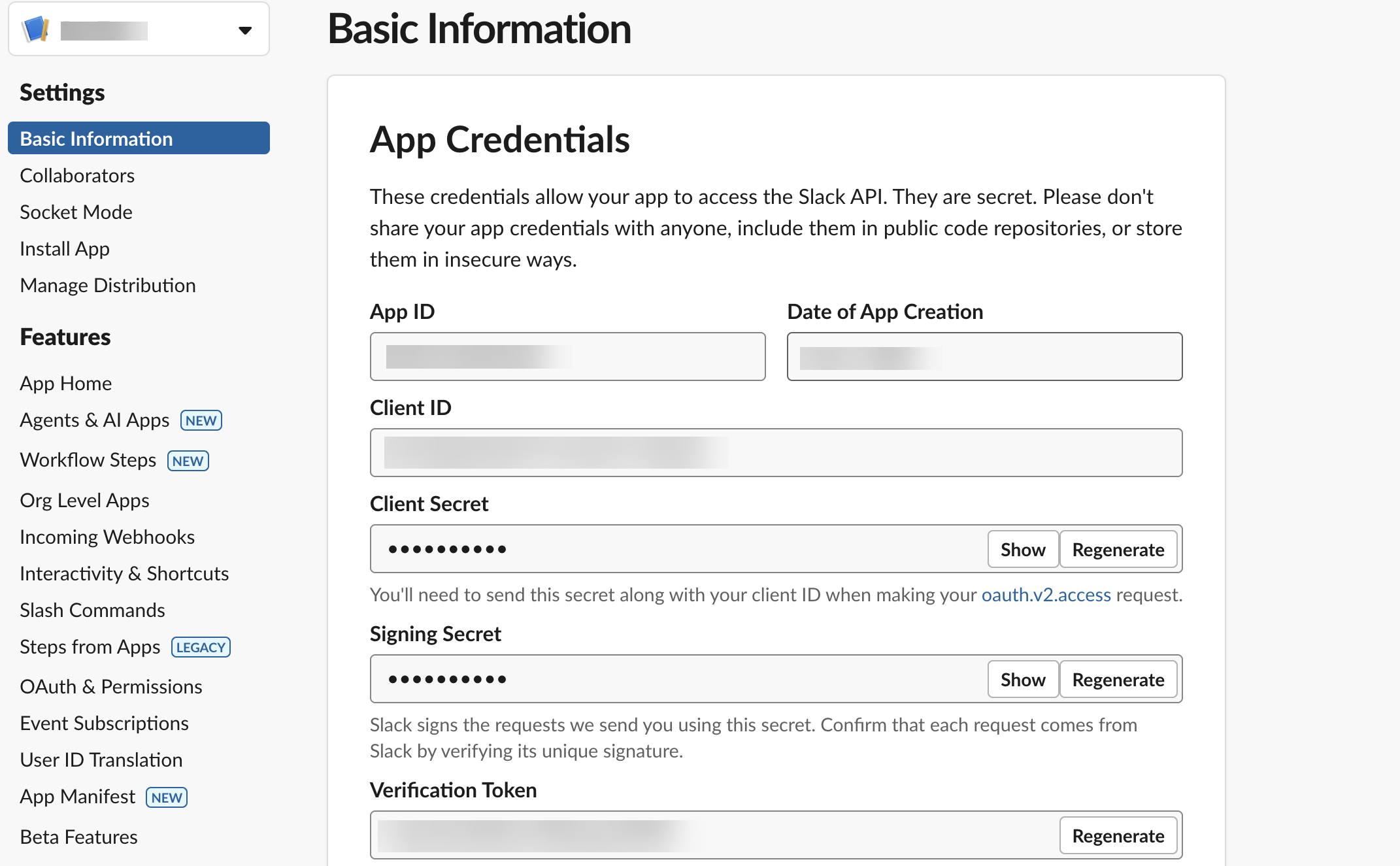Open User ID Translation page
This screenshot has width=1400, height=866.
[x=101, y=759]
